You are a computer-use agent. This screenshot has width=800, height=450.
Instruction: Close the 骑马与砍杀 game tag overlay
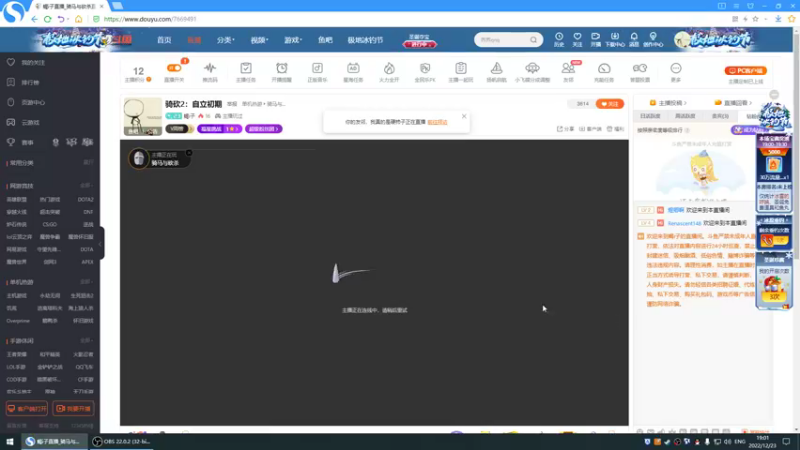point(189,153)
